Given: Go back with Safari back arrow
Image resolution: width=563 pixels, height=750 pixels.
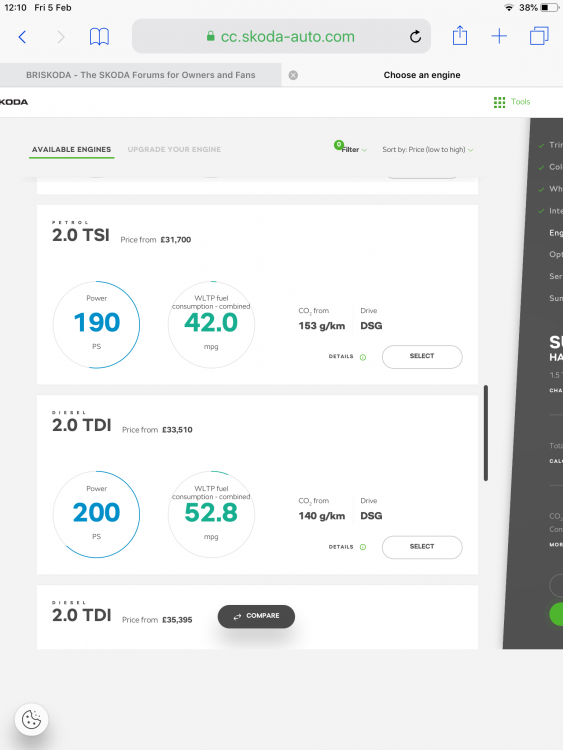Looking at the screenshot, I should (x=22, y=37).
